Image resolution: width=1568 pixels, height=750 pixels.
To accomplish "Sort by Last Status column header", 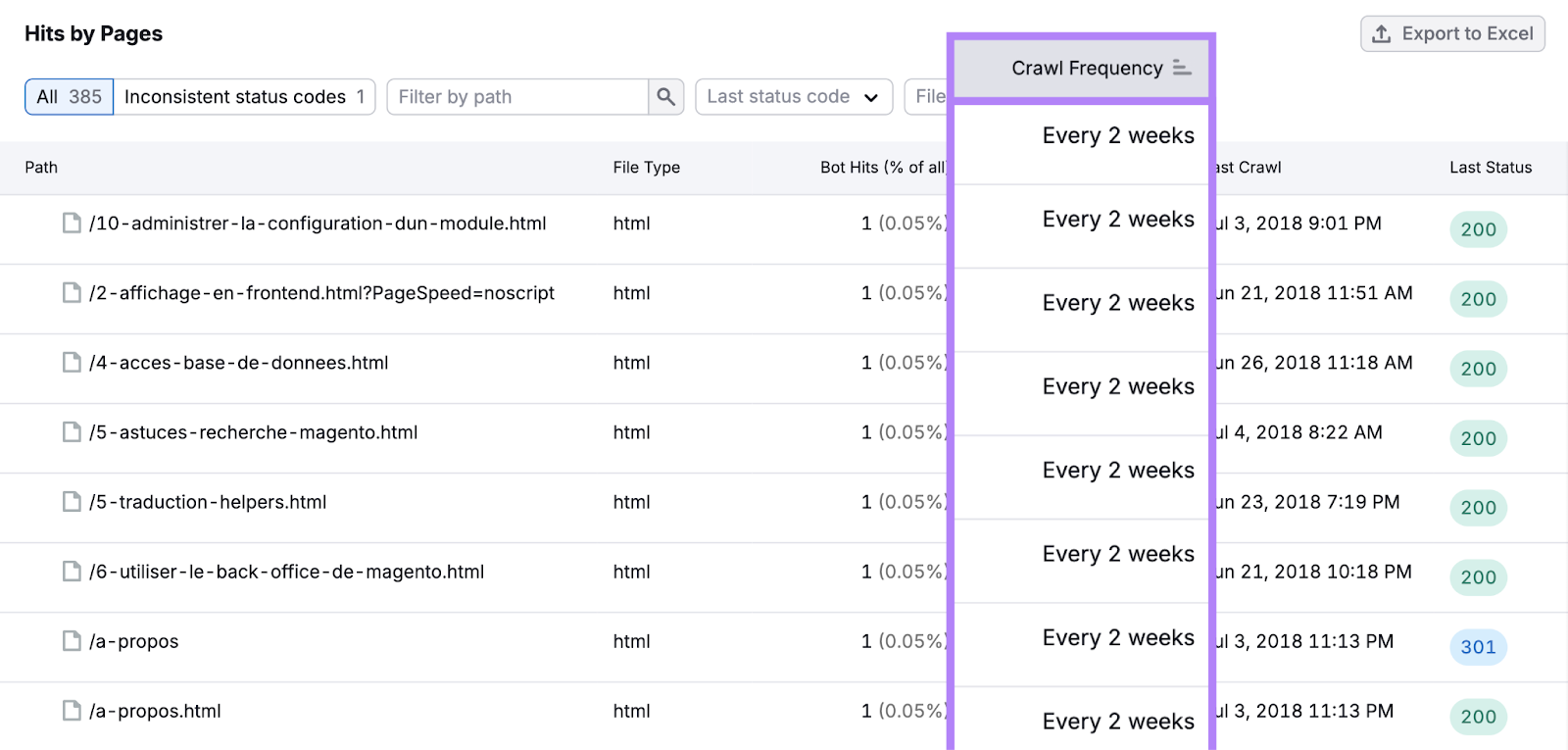I will pyautogui.click(x=1491, y=168).
